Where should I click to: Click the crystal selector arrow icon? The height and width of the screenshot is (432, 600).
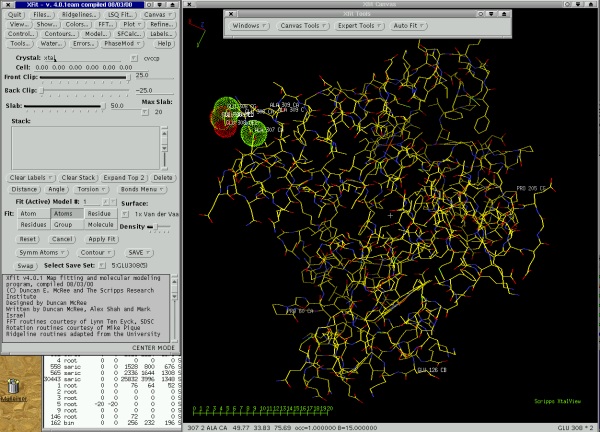[x=135, y=59]
